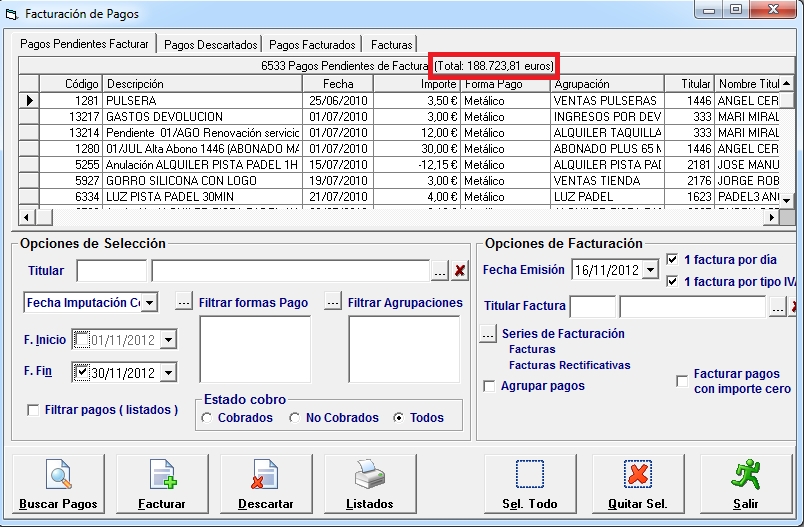Select Todos radio option
The height and width of the screenshot is (528, 806).
point(398,417)
